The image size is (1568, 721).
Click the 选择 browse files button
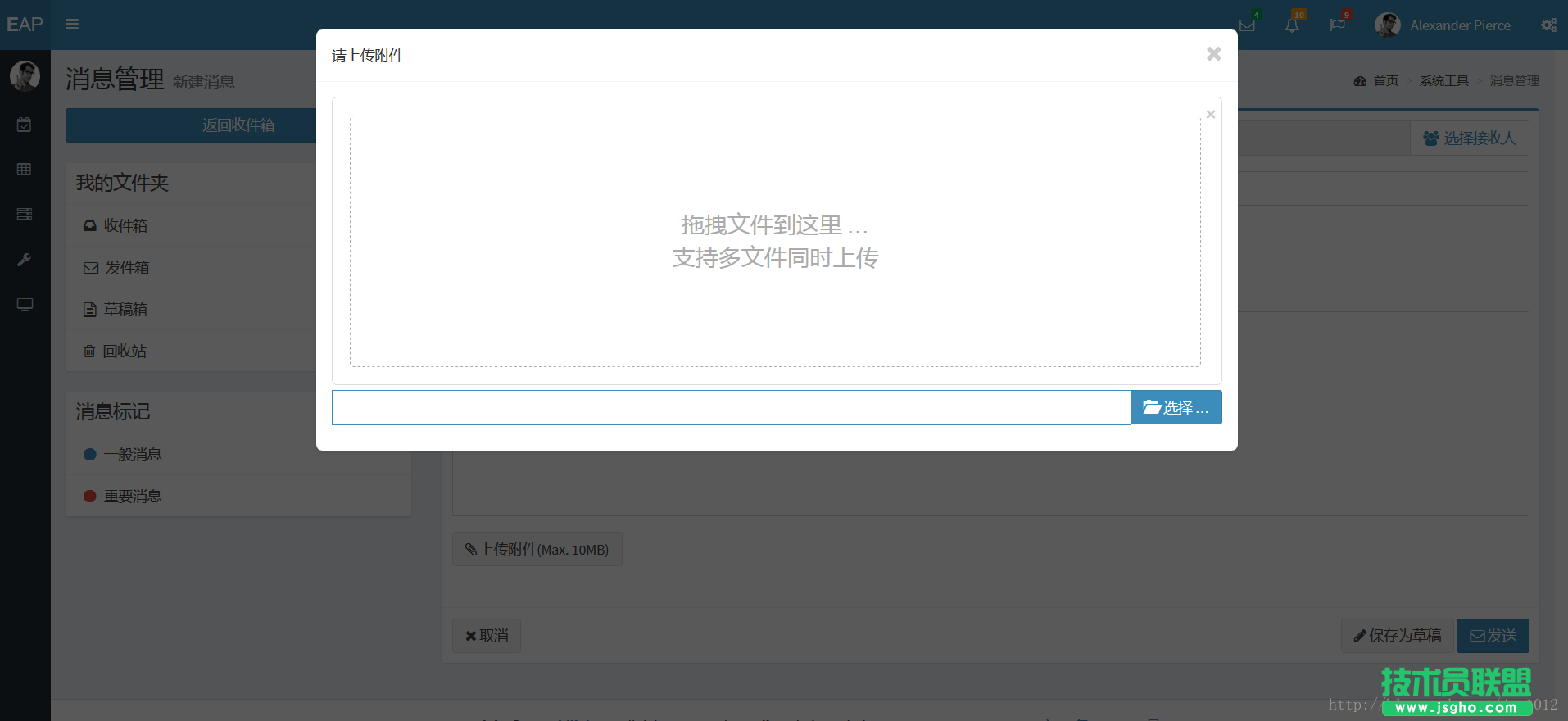(1176, 407)
